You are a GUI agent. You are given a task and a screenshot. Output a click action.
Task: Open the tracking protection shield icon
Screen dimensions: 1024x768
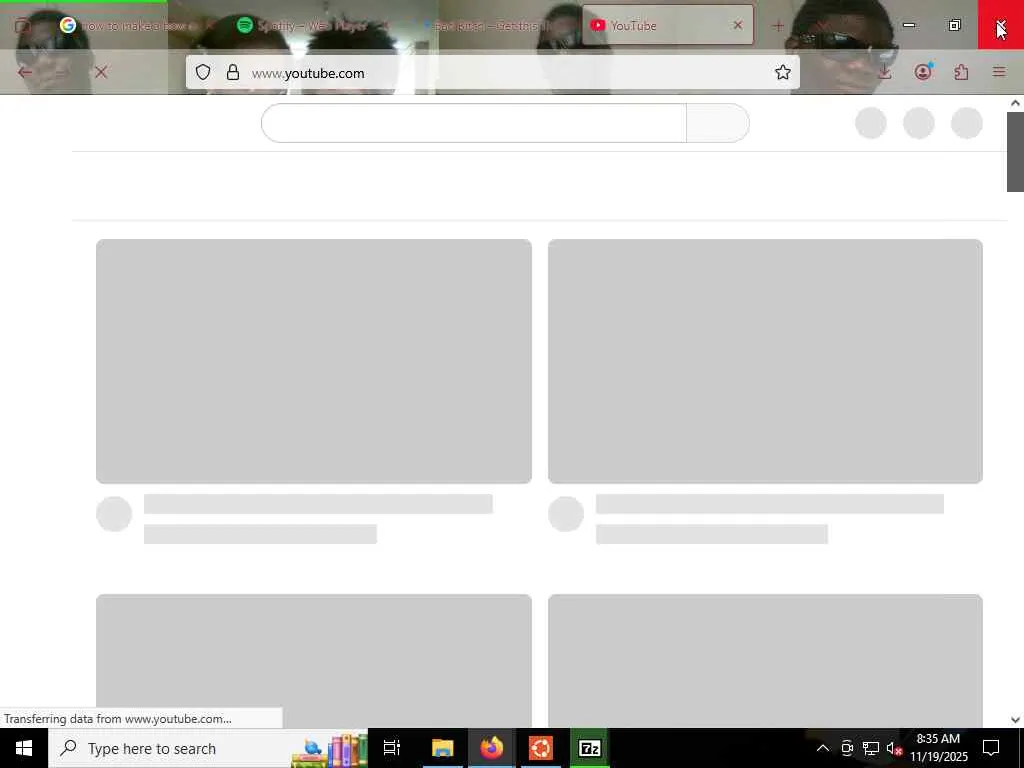pyautogui.click(x=203, y=72)
